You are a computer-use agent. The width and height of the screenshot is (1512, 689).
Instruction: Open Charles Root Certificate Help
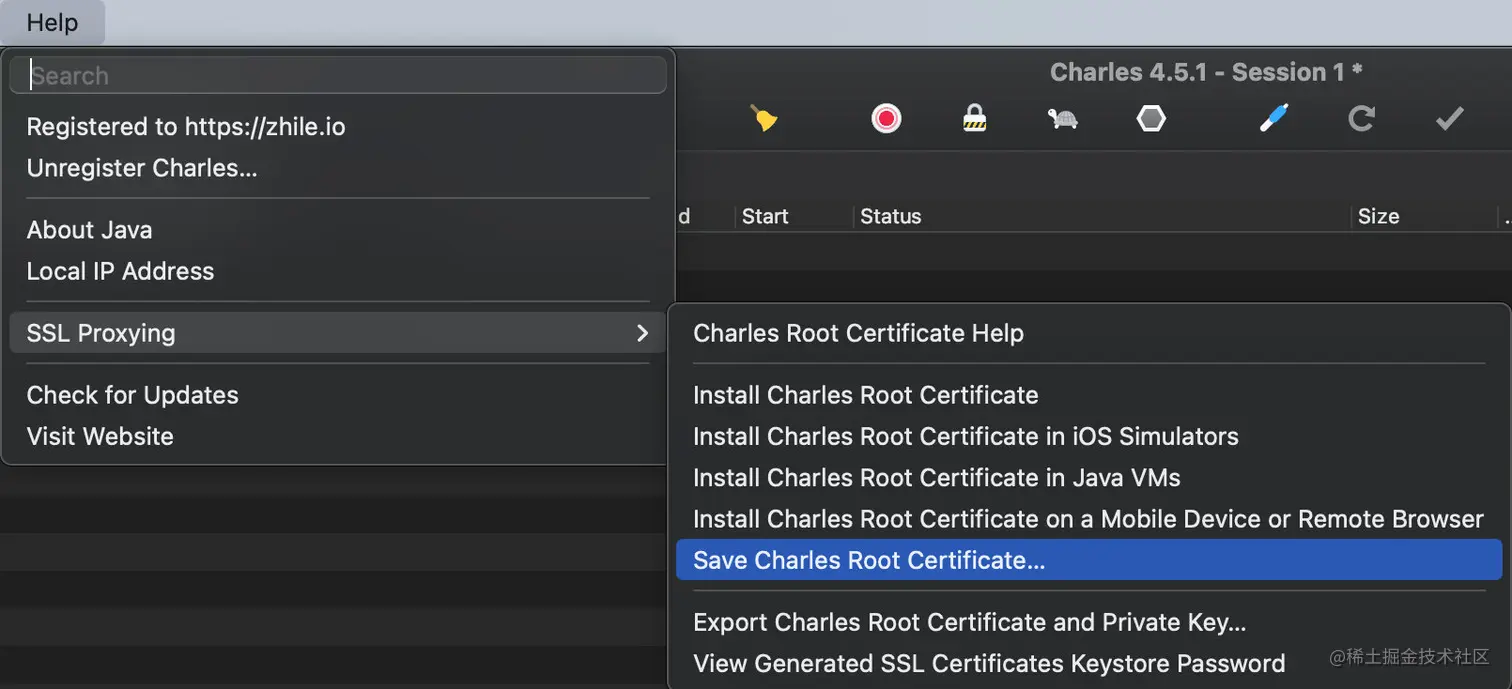[1089, 333]
